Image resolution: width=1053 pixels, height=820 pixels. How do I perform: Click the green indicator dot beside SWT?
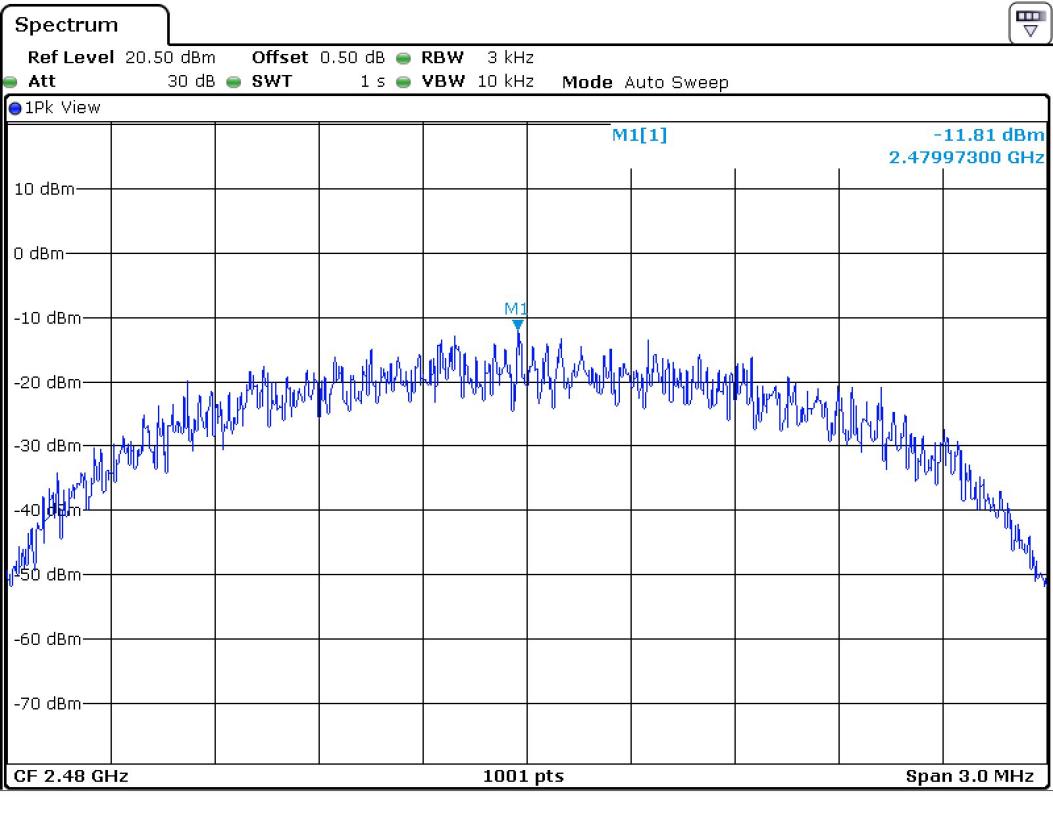coord(234,83)
